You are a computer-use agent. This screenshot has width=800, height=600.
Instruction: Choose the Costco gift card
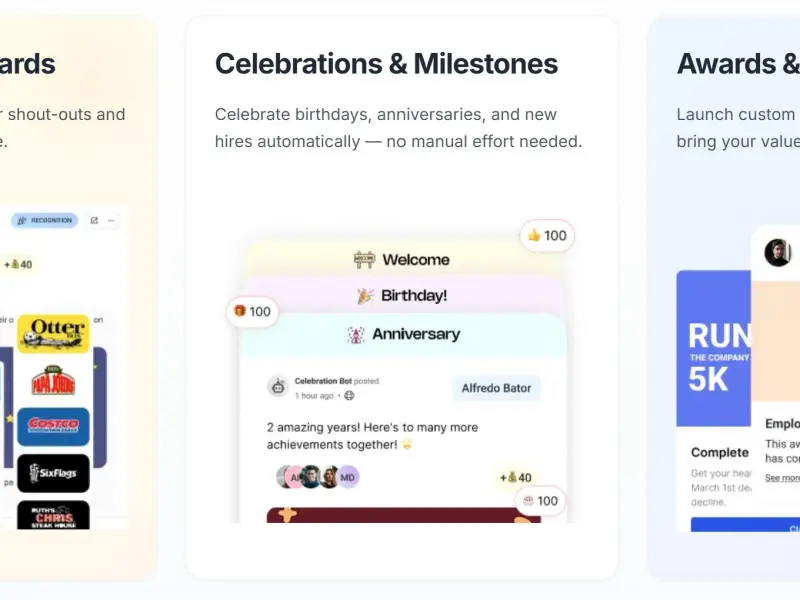[54, 427]
